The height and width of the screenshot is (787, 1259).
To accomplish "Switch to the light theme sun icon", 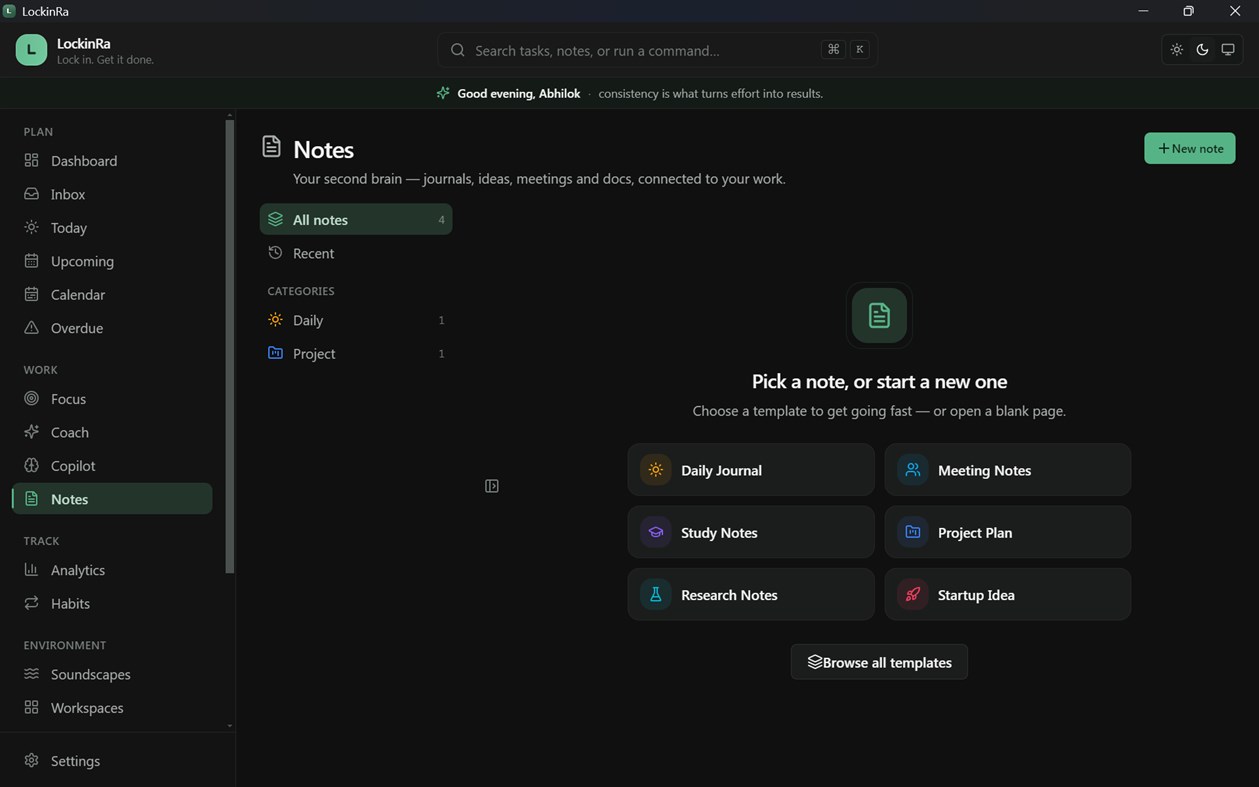I will (1177, 50).
